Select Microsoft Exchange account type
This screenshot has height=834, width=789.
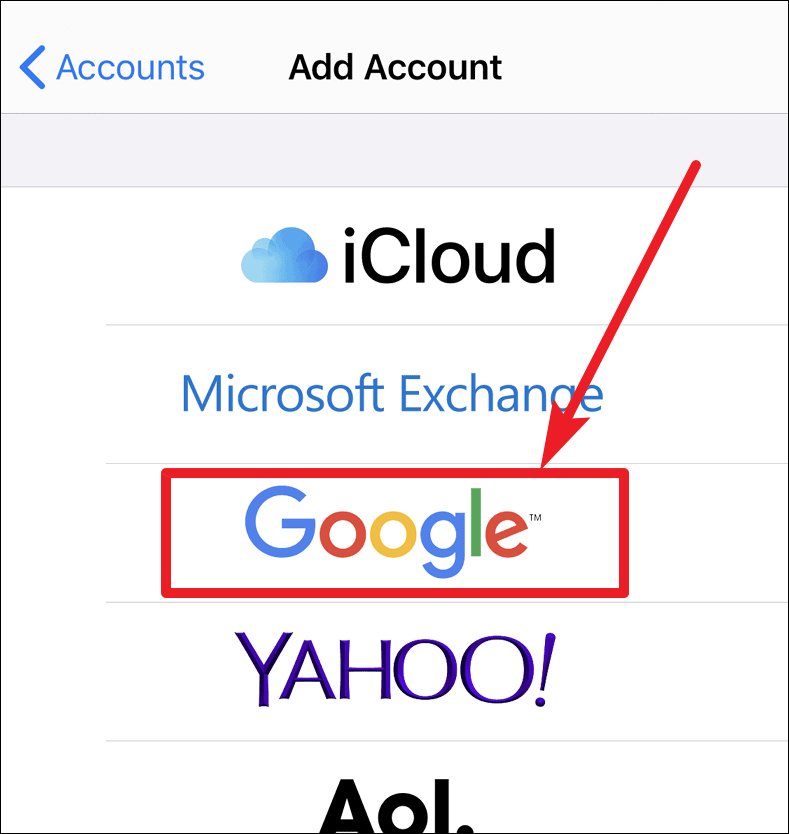(x=392, y=394)
